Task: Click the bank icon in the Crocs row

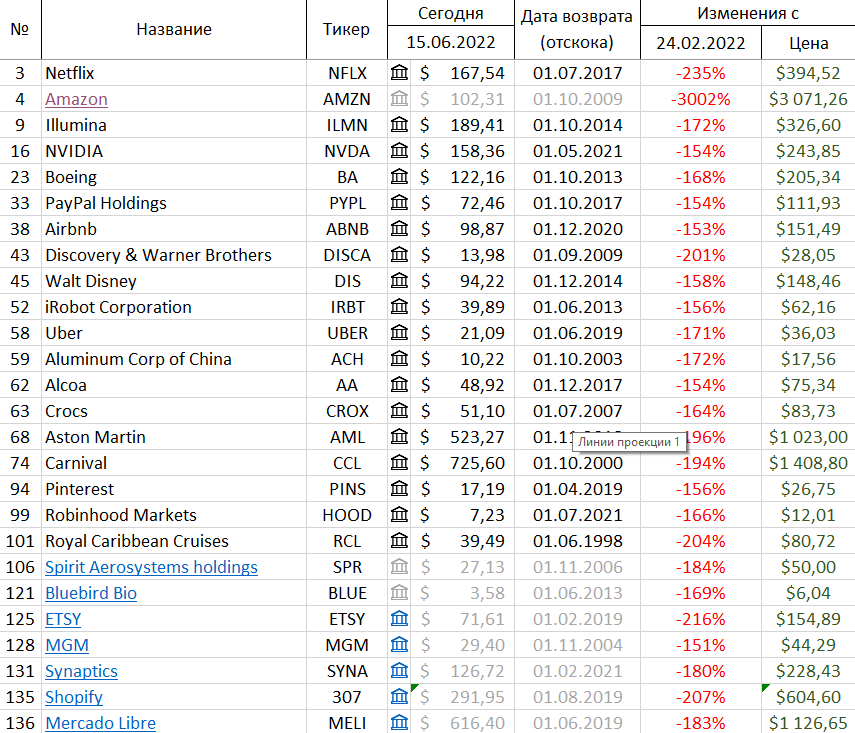Action: tap(399, 411)
